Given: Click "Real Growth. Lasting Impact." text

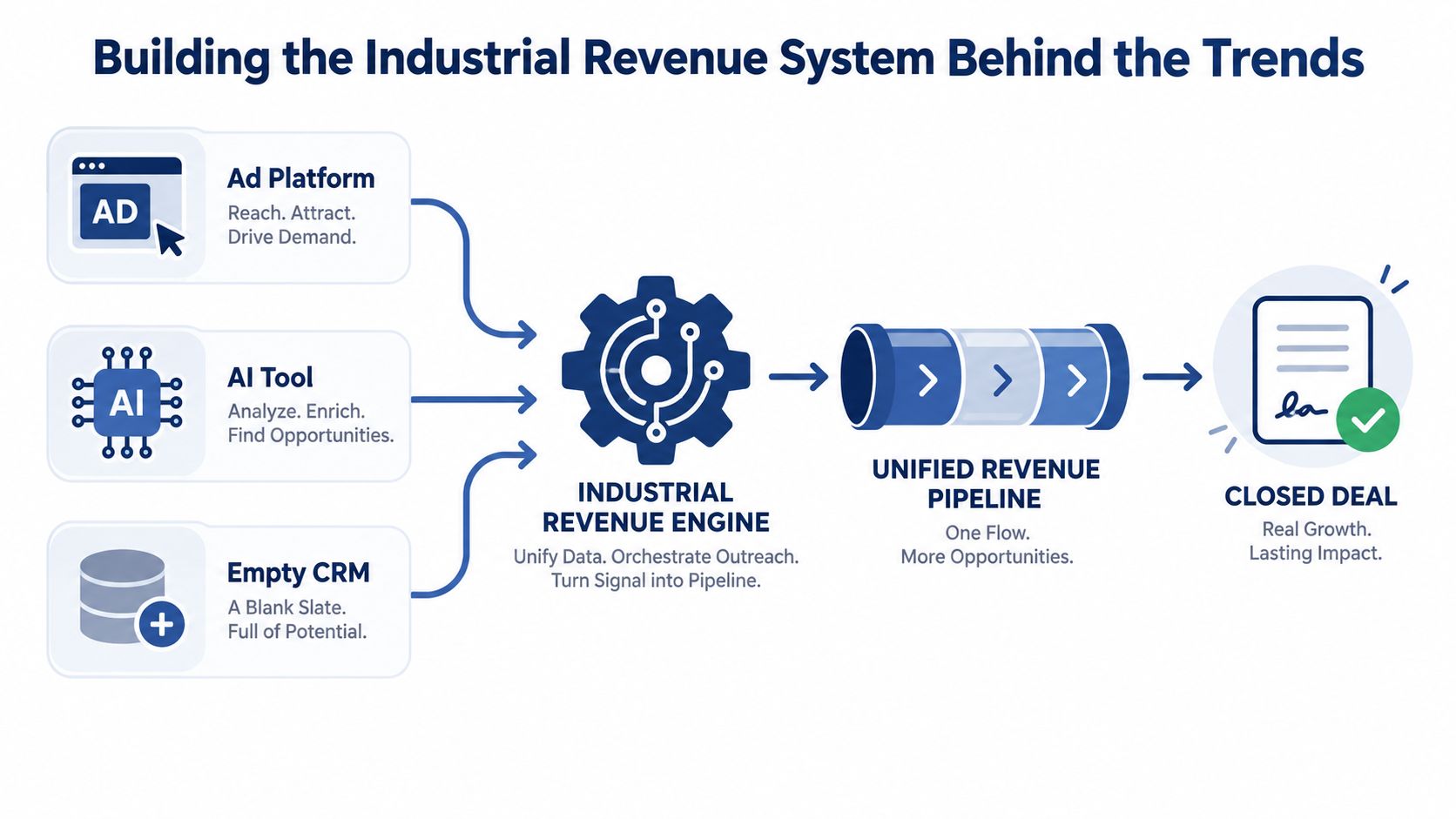Looking at the screenshot, I should click(1316, 540).
